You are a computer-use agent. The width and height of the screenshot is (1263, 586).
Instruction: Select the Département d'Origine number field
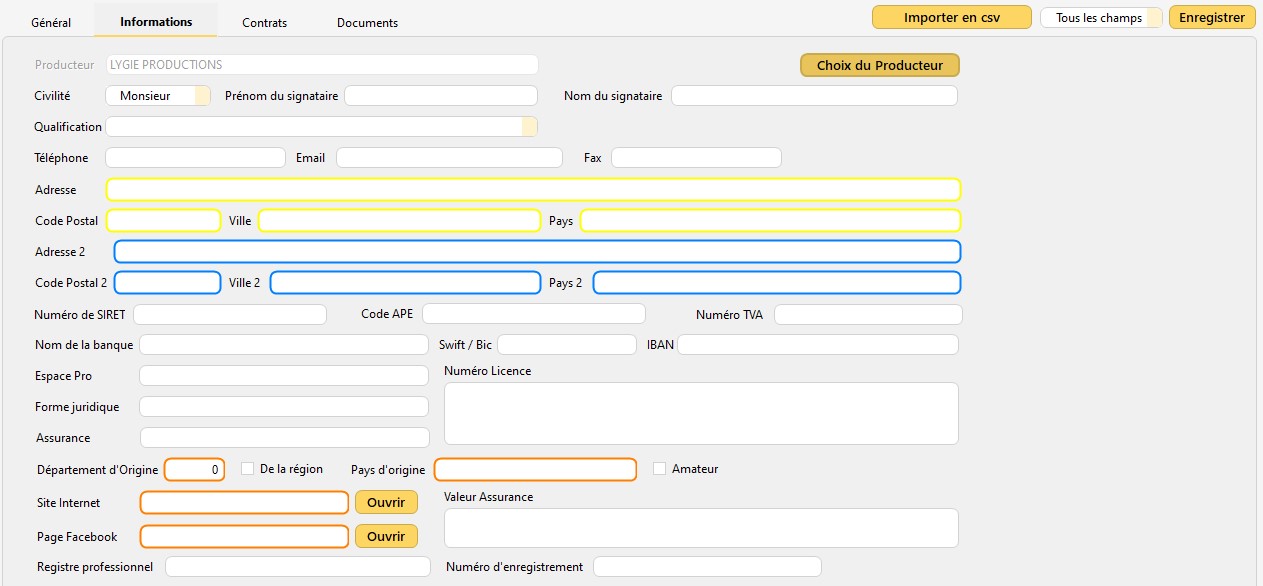click(x=194, y=469)
